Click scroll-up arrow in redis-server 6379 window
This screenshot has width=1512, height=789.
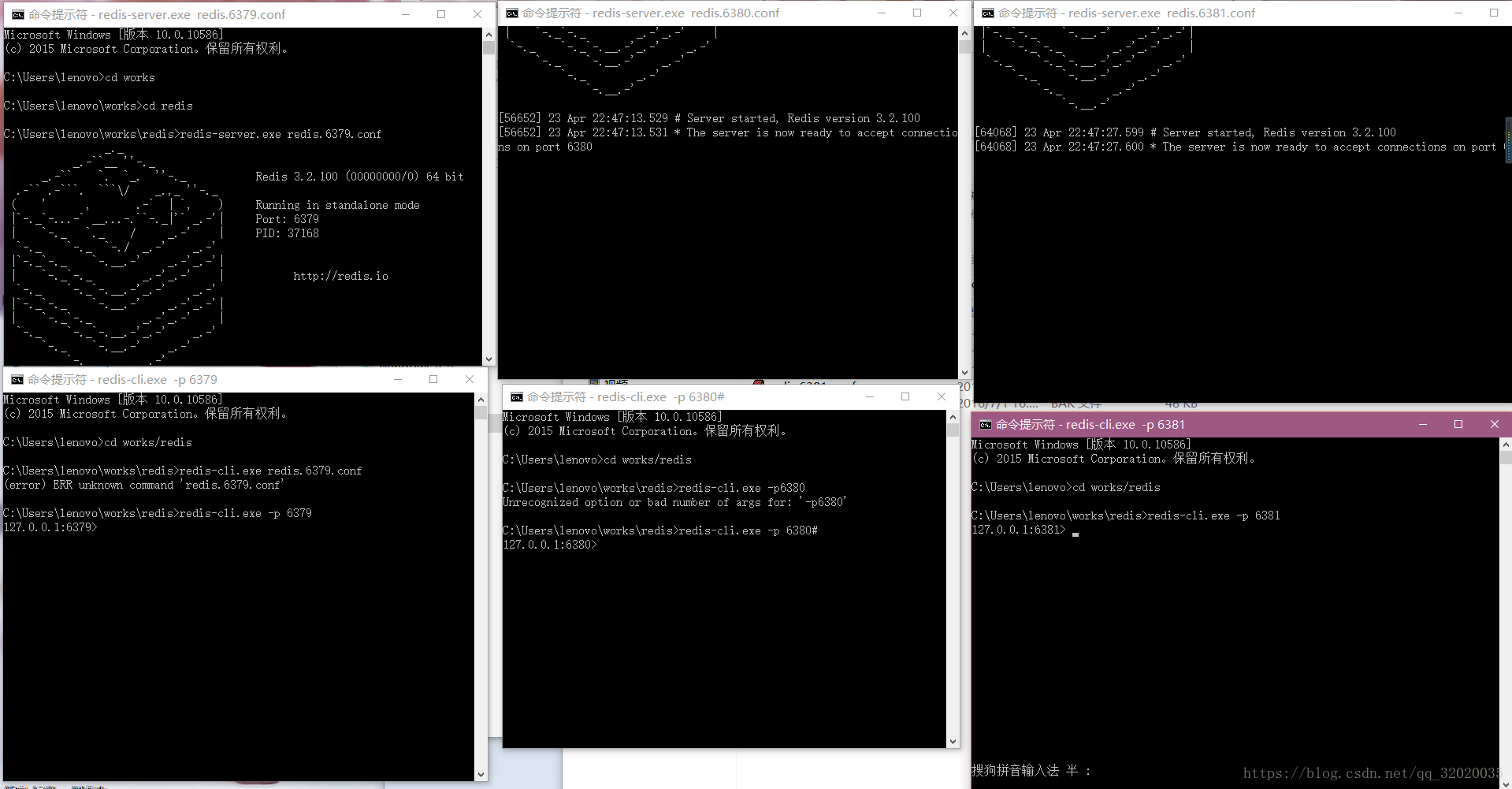coord(489,35)
